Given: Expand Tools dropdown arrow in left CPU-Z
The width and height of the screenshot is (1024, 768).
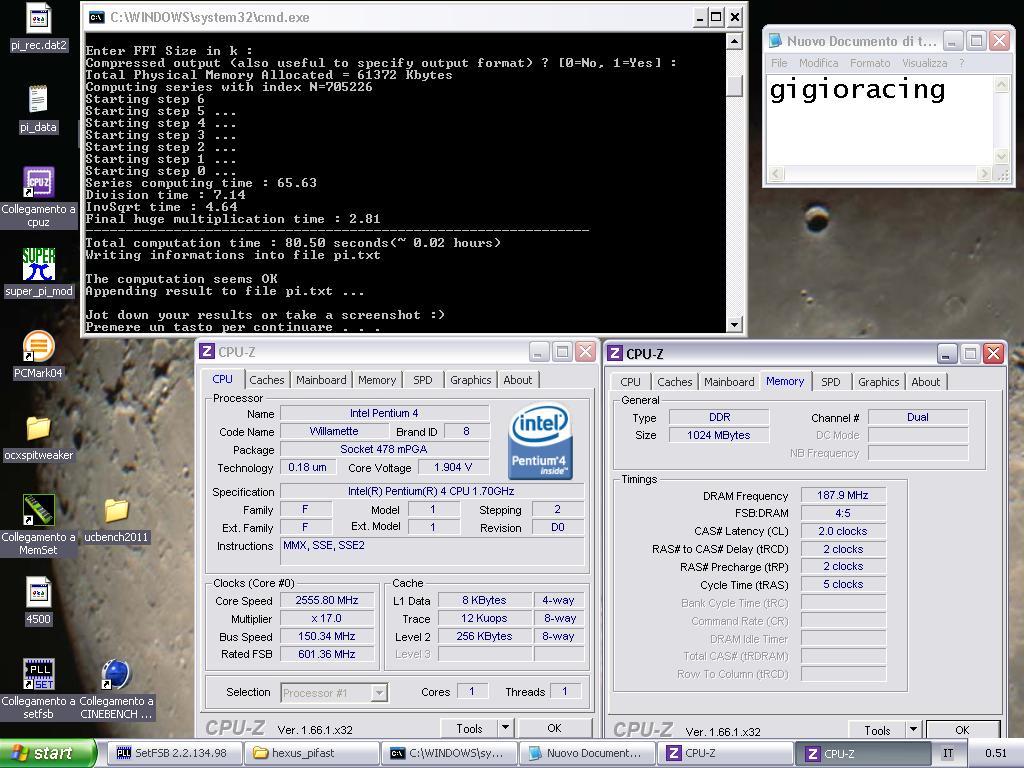Looking at the screenshot, I should (x=505, y=728).
